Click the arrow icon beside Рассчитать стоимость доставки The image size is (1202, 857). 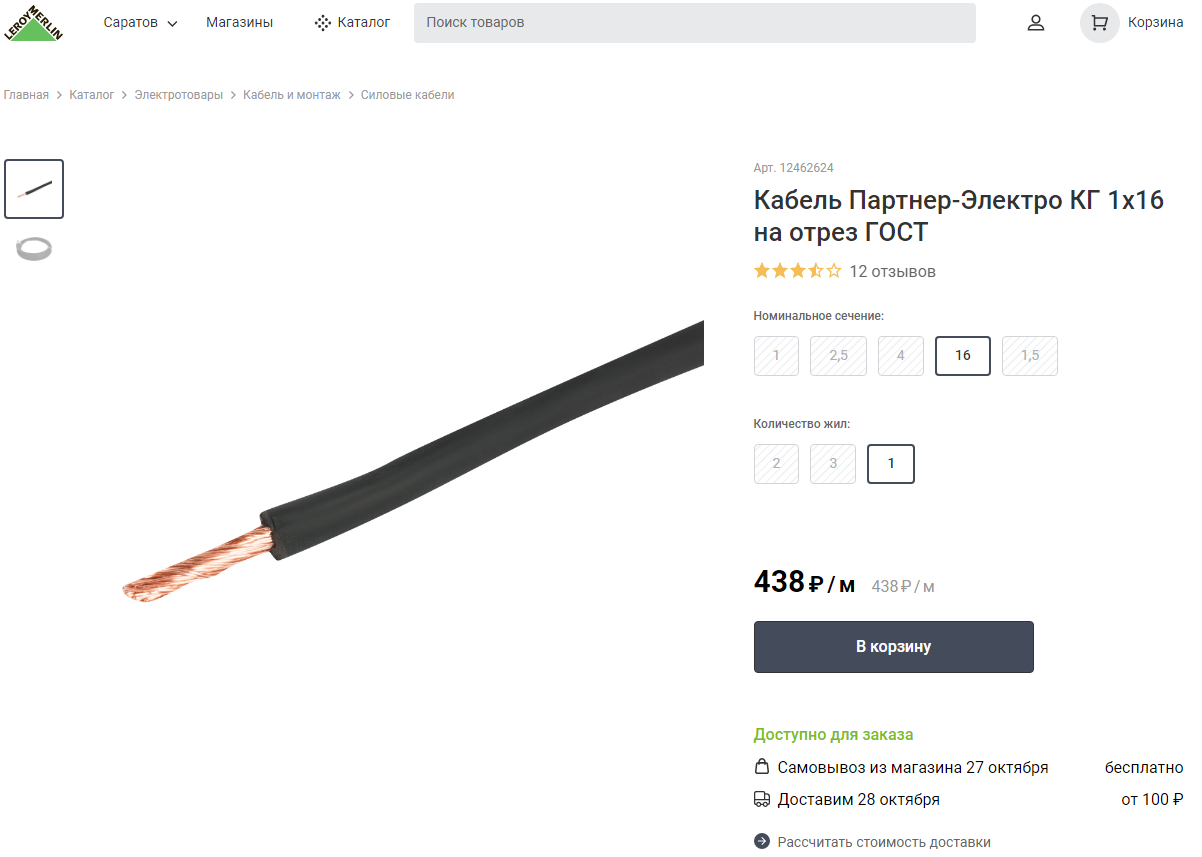(x=762, y=842)
